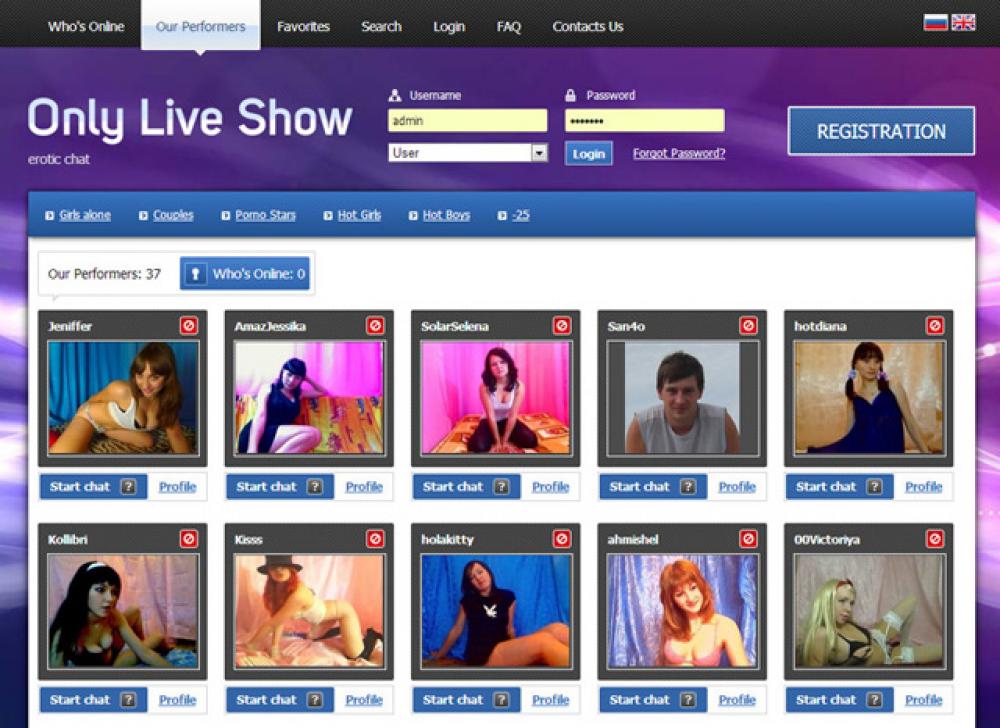Screen dimensions: 1000x728
Task: Click the red status icon on Jeniffer's card
Action: [x=188, y=326]
